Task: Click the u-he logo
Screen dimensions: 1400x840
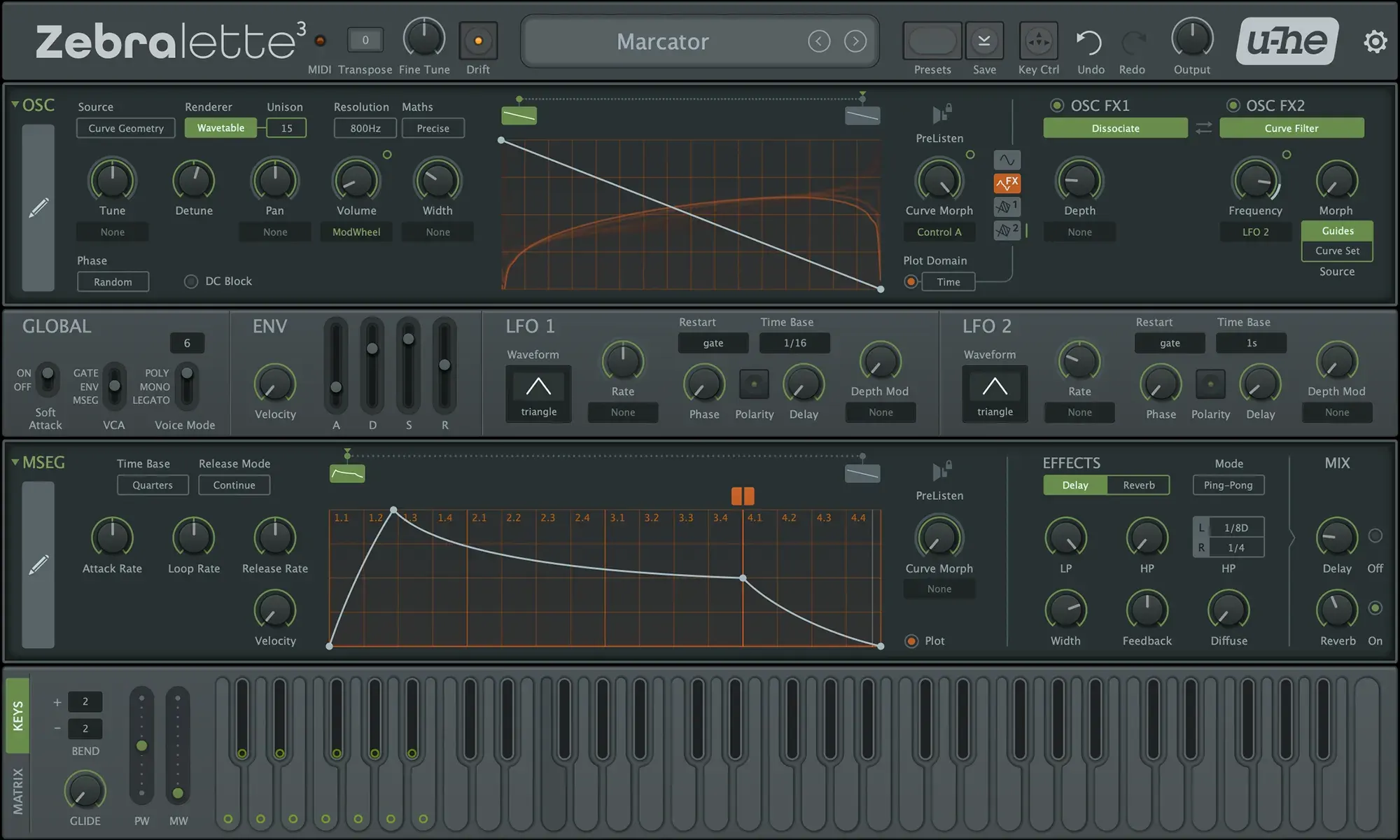Action: [x=1287, y=41]
